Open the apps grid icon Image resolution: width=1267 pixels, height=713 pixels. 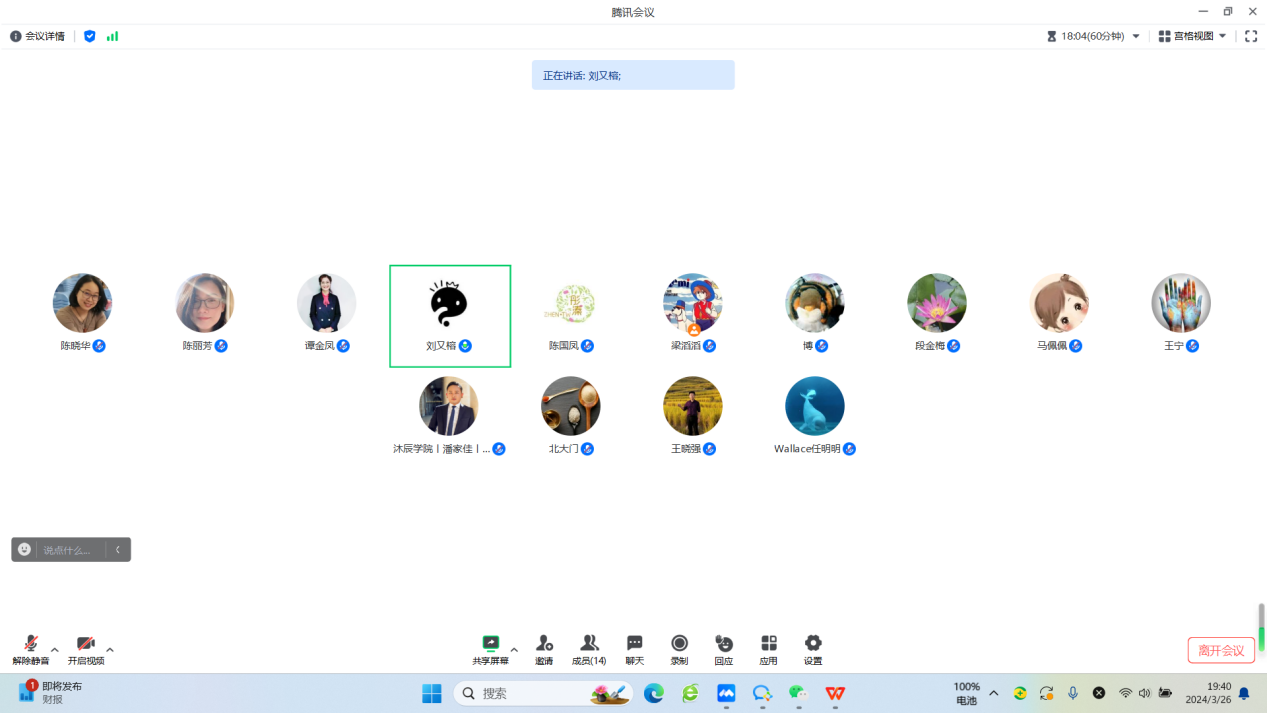point(768,644)
